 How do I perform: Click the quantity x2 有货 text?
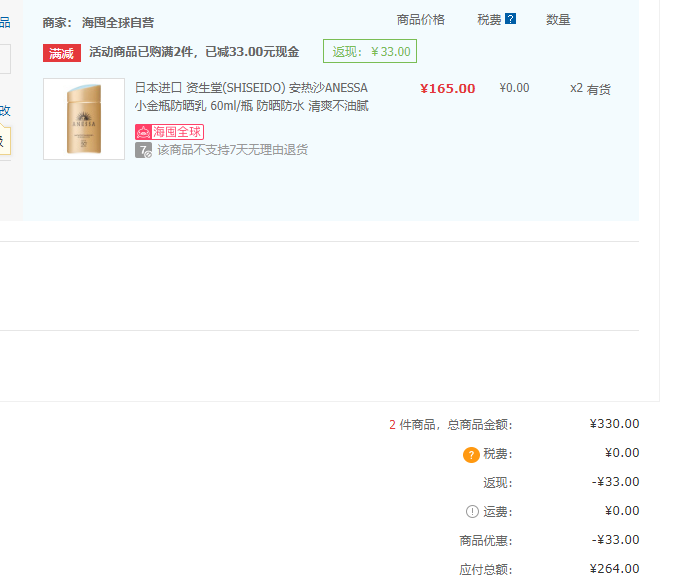590,89
